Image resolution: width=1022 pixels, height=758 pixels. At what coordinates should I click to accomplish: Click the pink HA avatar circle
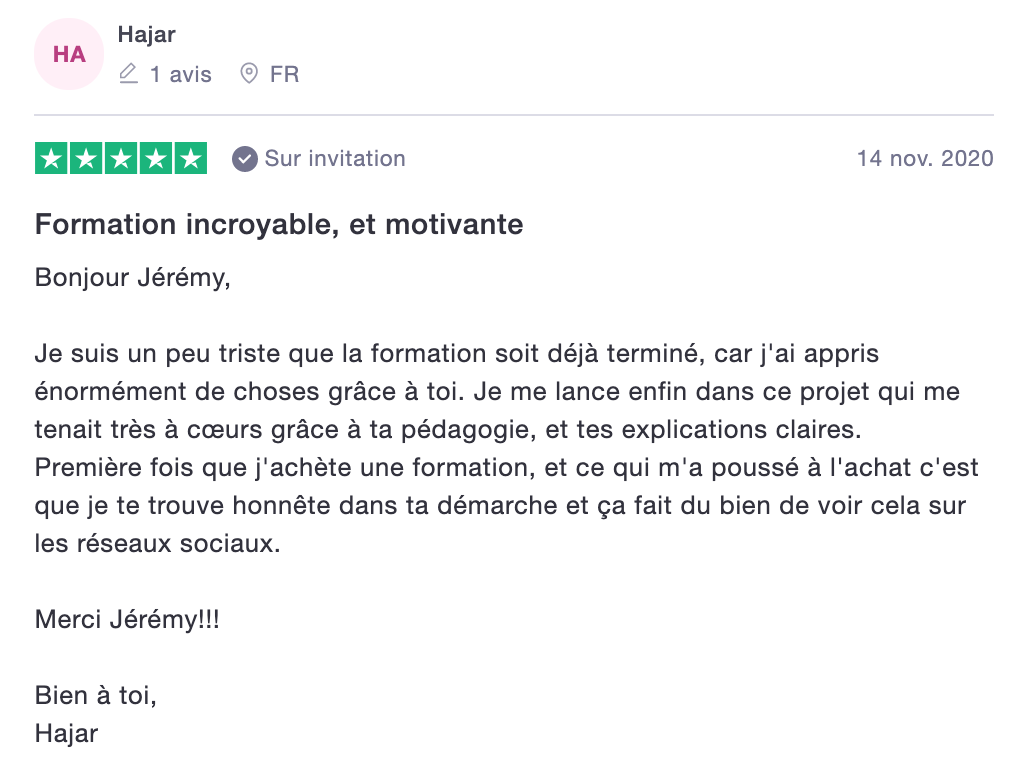[69, 54]
